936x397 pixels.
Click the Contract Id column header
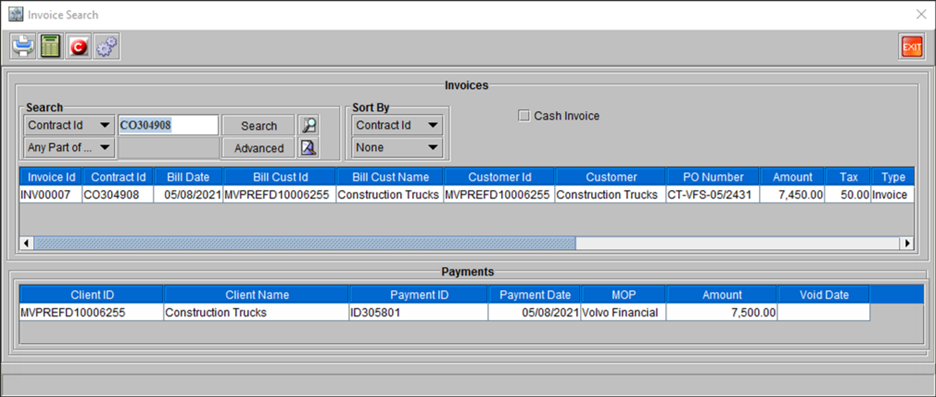coord(118,177)
